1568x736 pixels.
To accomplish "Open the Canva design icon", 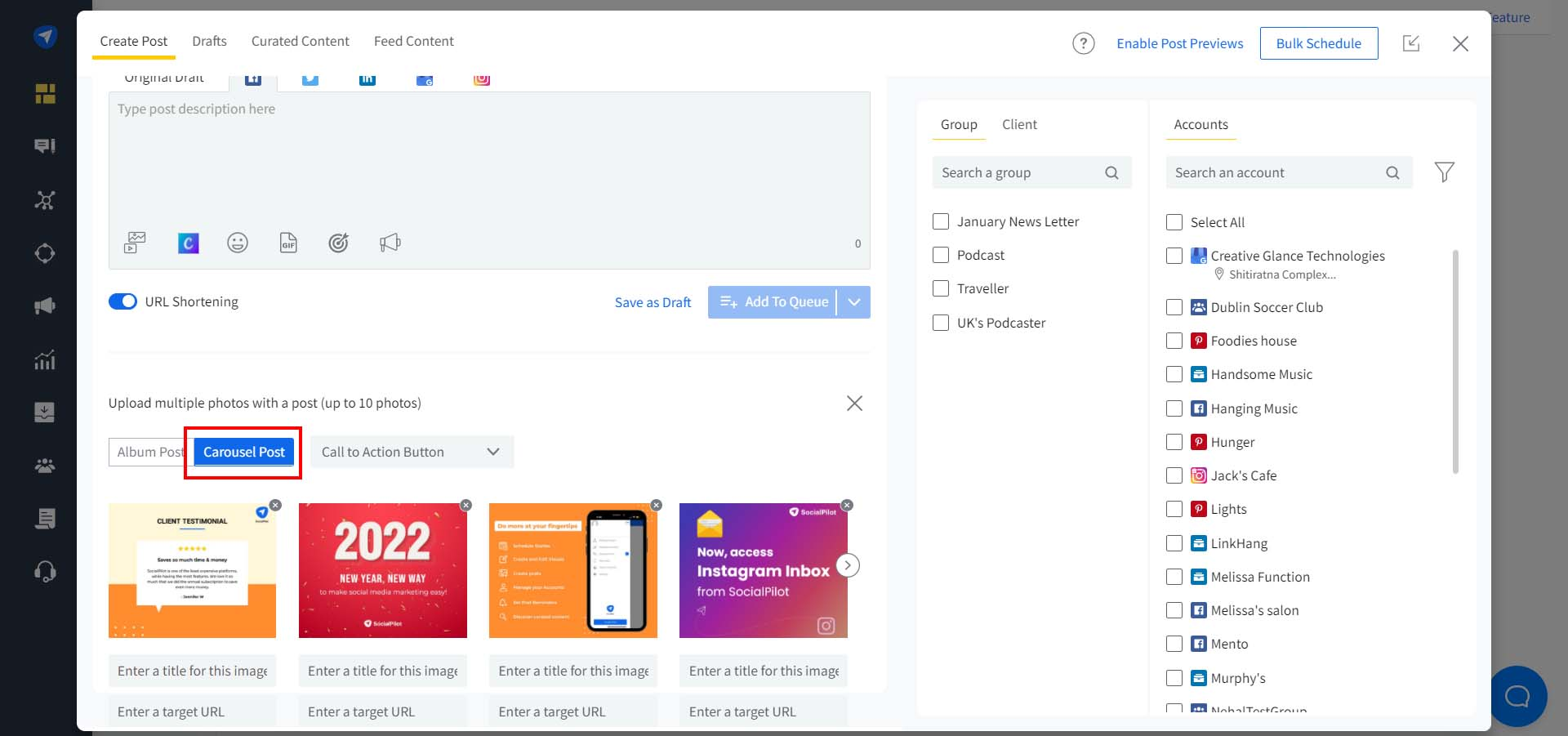I will tap(189, 243).
